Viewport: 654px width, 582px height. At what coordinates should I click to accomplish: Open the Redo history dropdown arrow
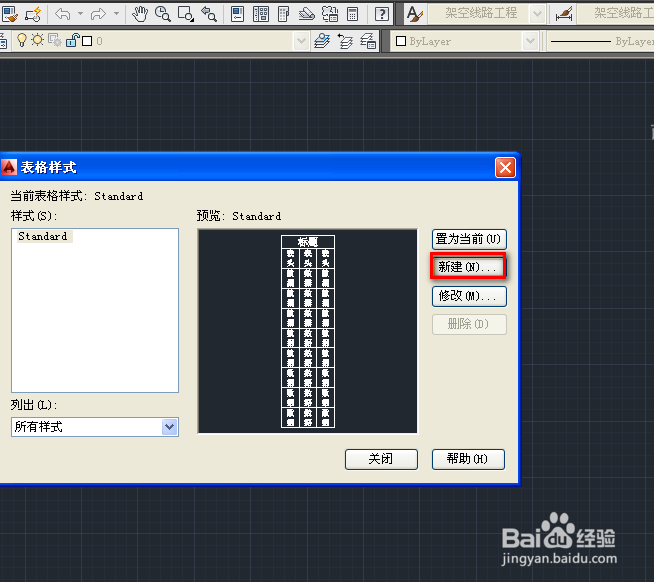pyautogui.click(x=117, y=14)
